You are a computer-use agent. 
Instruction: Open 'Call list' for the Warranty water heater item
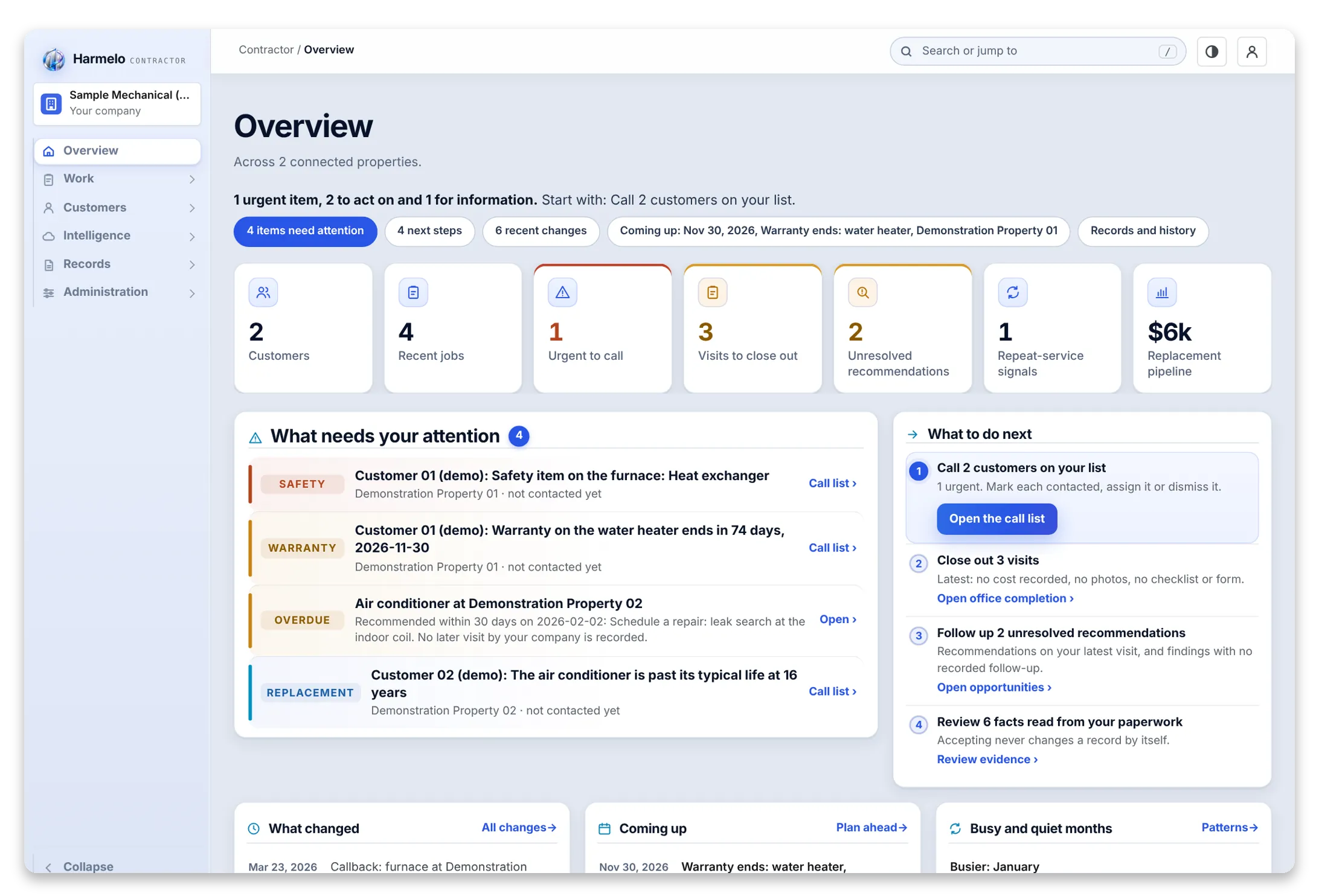832,548
